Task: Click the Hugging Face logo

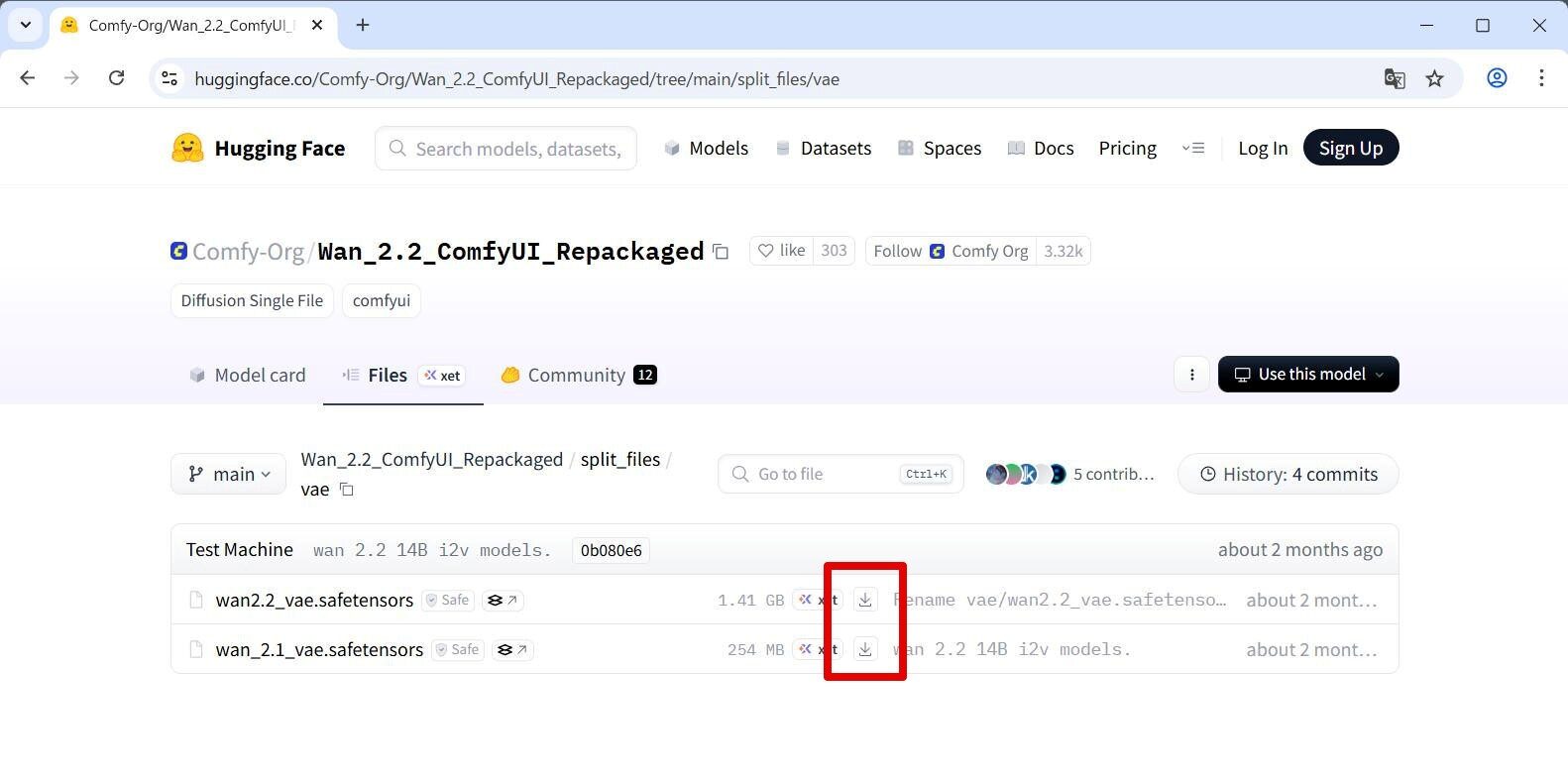Action: click(258, 148)
